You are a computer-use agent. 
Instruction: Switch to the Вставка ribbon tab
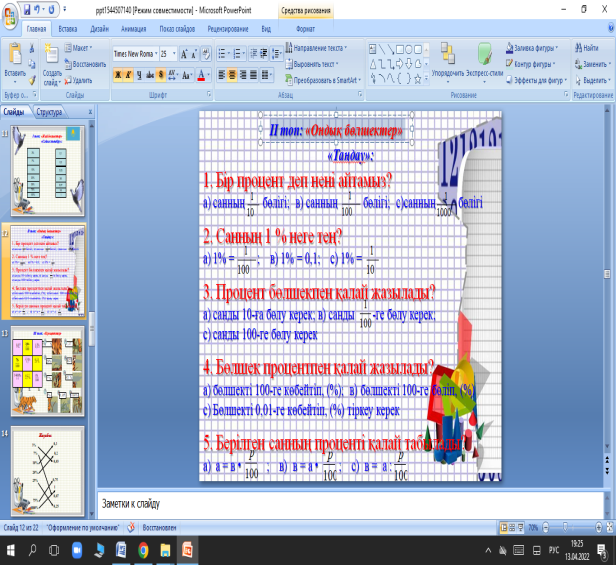point(68,29)
